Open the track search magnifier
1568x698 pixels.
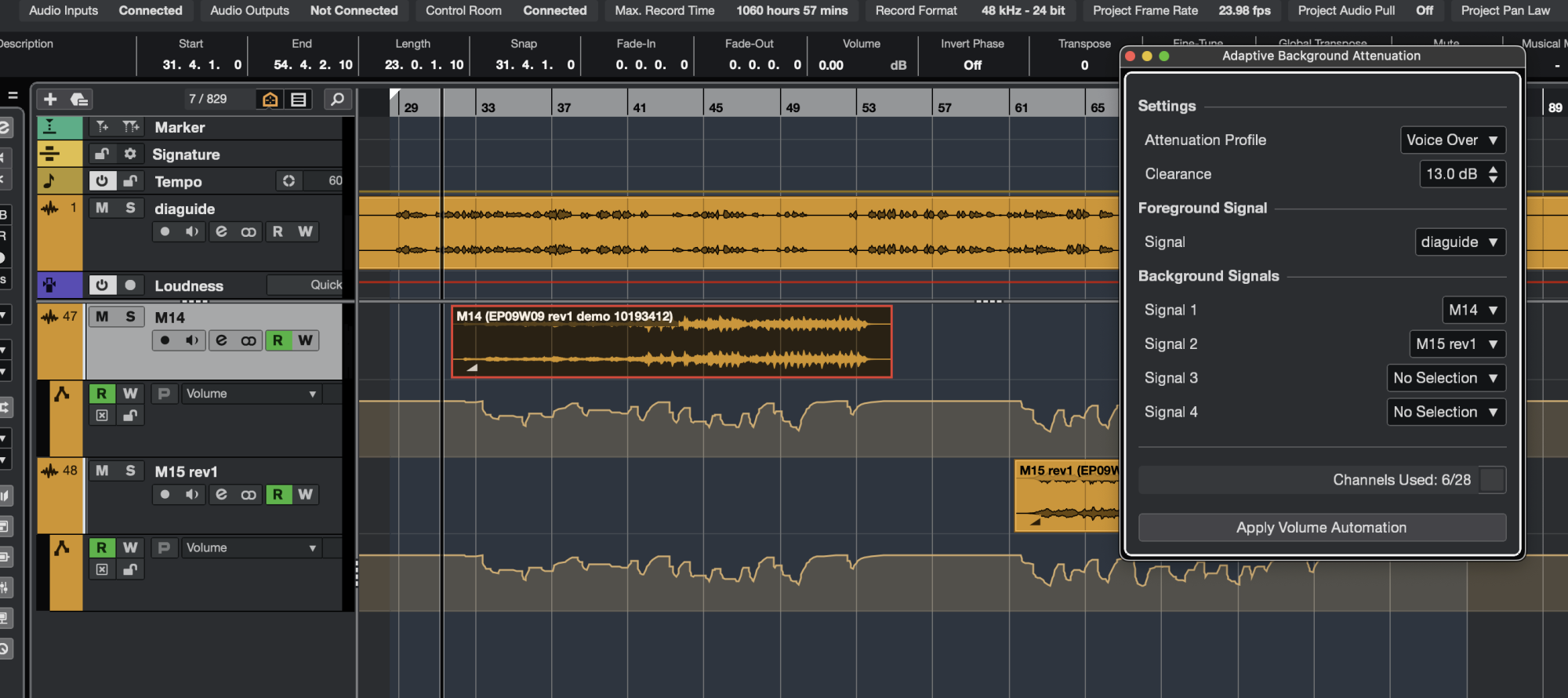(337, 99)
